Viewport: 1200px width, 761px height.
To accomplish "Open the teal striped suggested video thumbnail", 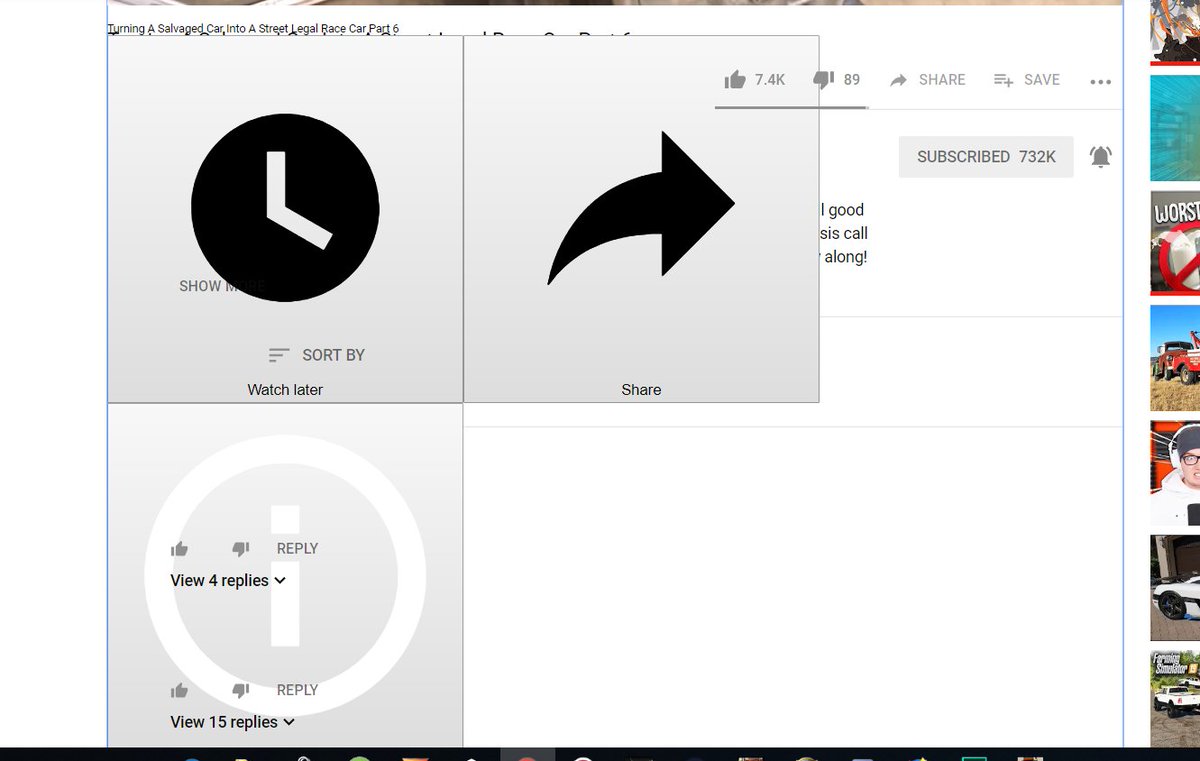I will click(1175, 128).
